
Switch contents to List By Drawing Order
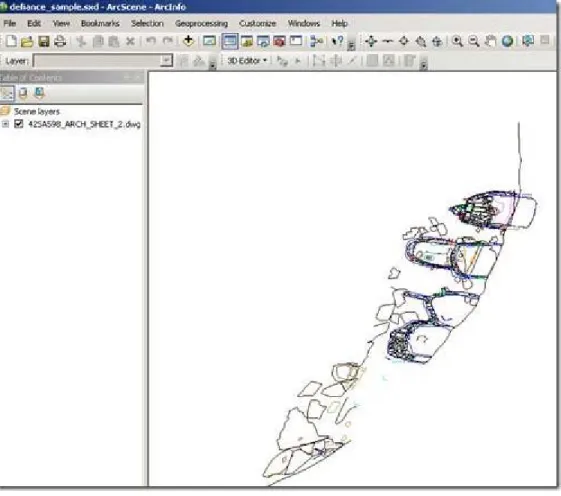coord(7,93)
